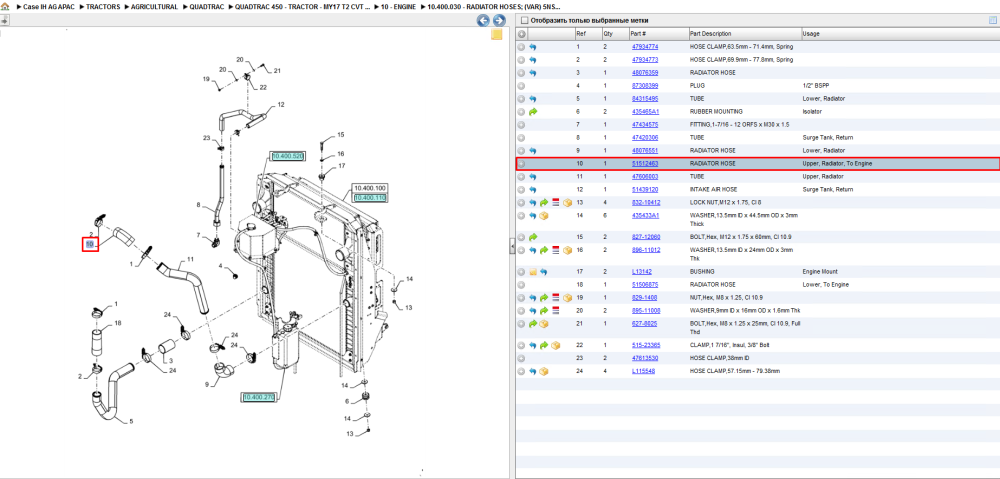
Task: Click the blue arrow icon on ref 3 radiator hose
Action: coord(533,73)
